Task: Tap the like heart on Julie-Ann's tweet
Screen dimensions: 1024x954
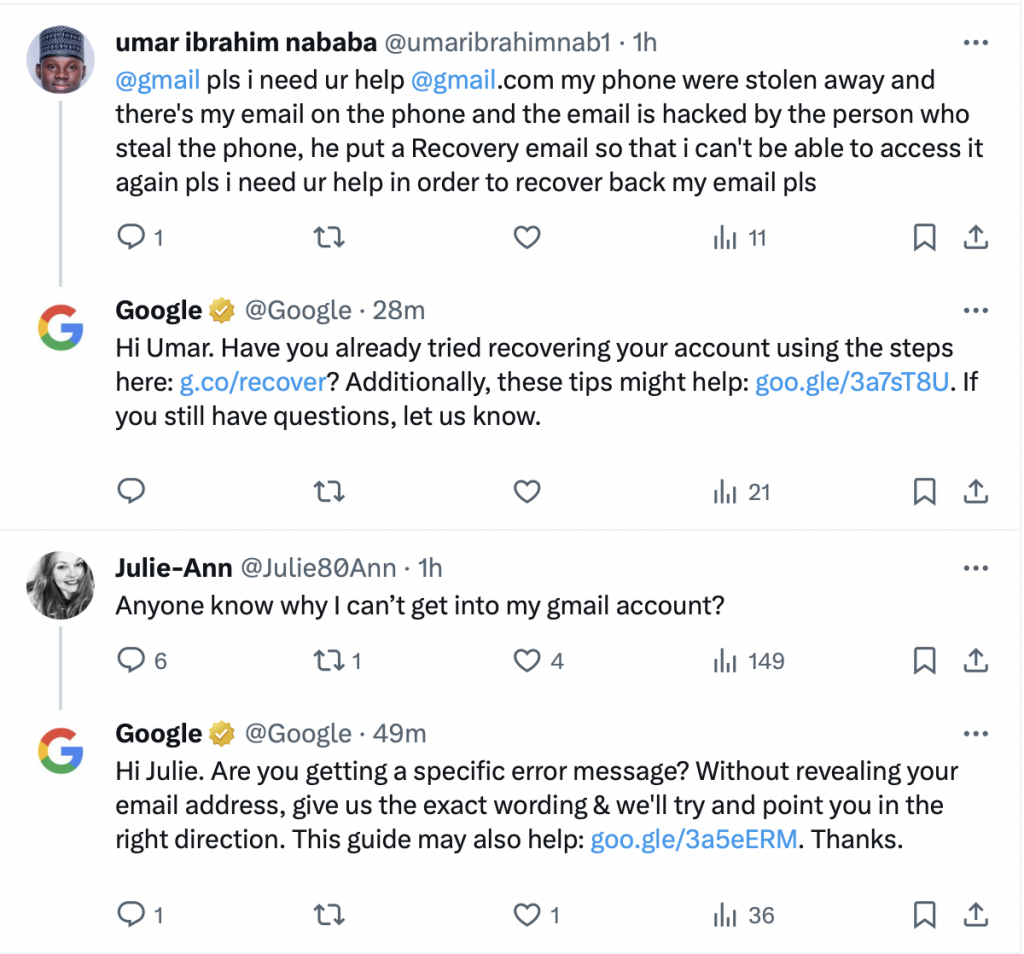Action: click(527, 660)
